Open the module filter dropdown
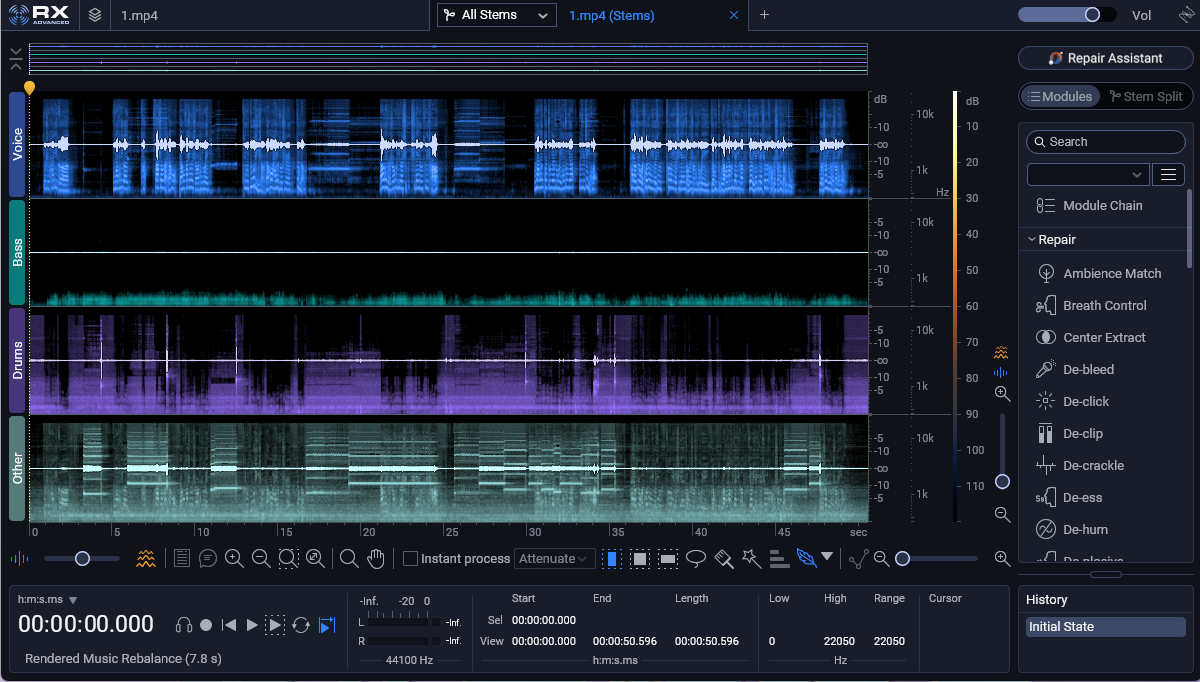This screenshot has height=682, width=1200. click(1088, 174)
